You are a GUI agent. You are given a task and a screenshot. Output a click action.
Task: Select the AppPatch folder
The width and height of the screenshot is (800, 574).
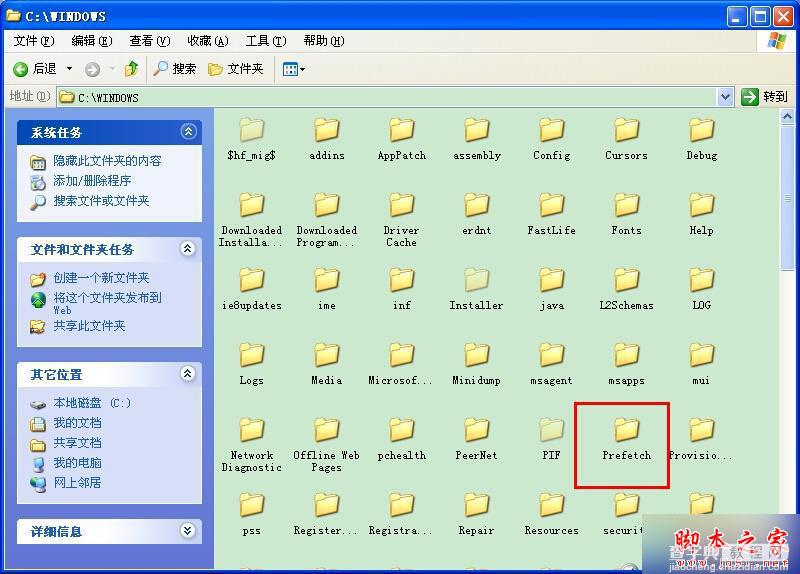(x=402, y=139)
